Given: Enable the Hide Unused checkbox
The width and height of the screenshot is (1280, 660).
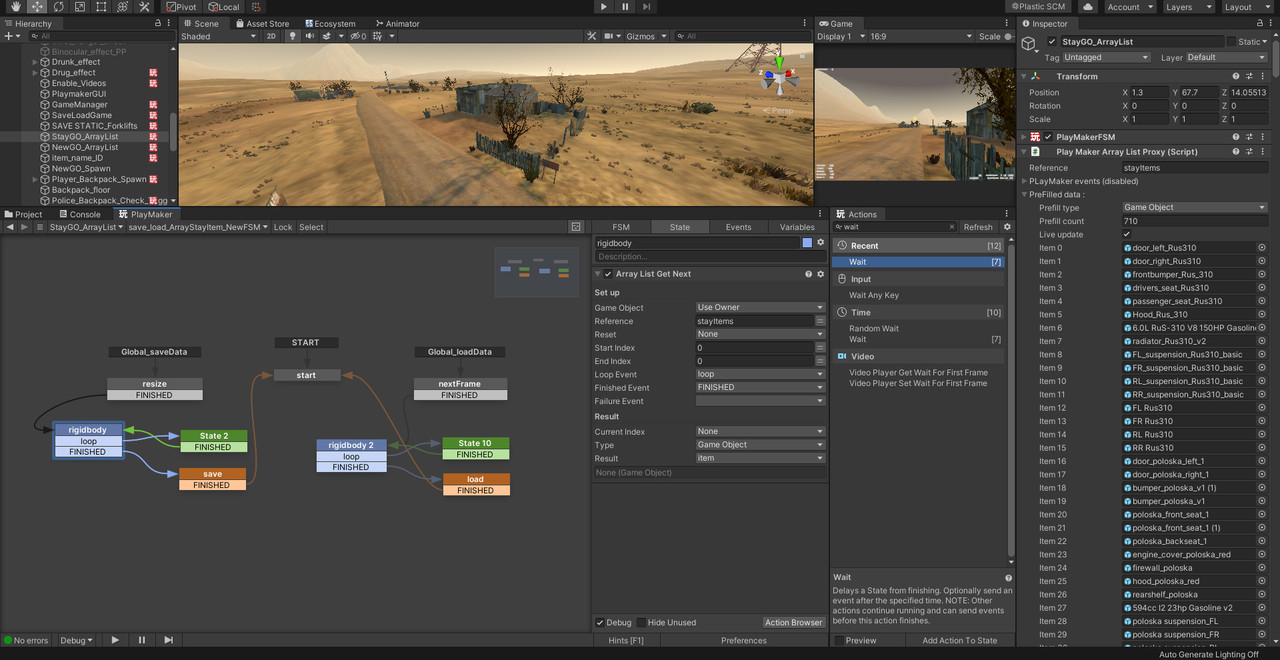Looking at the screenshot, I should (642, 622).
